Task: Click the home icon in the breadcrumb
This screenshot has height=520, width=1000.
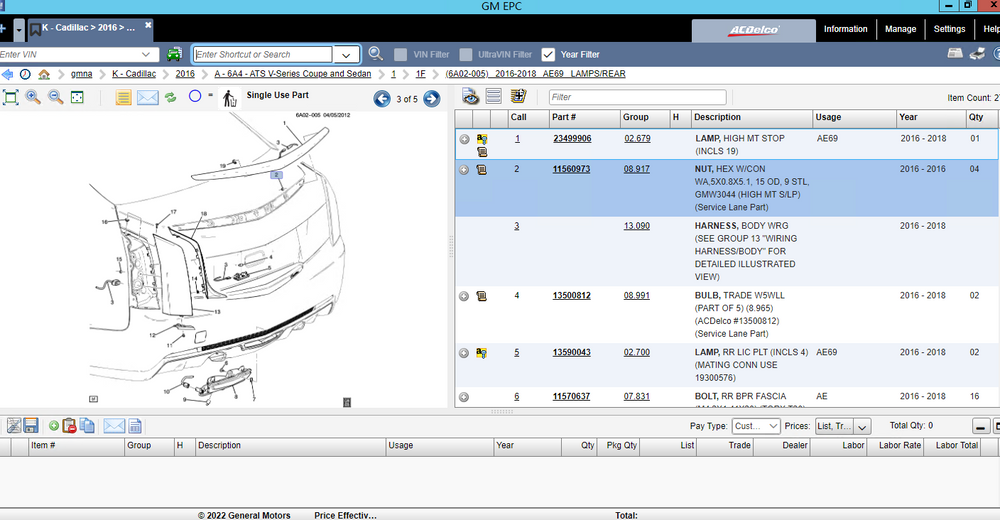Action: tap(44, 74)
